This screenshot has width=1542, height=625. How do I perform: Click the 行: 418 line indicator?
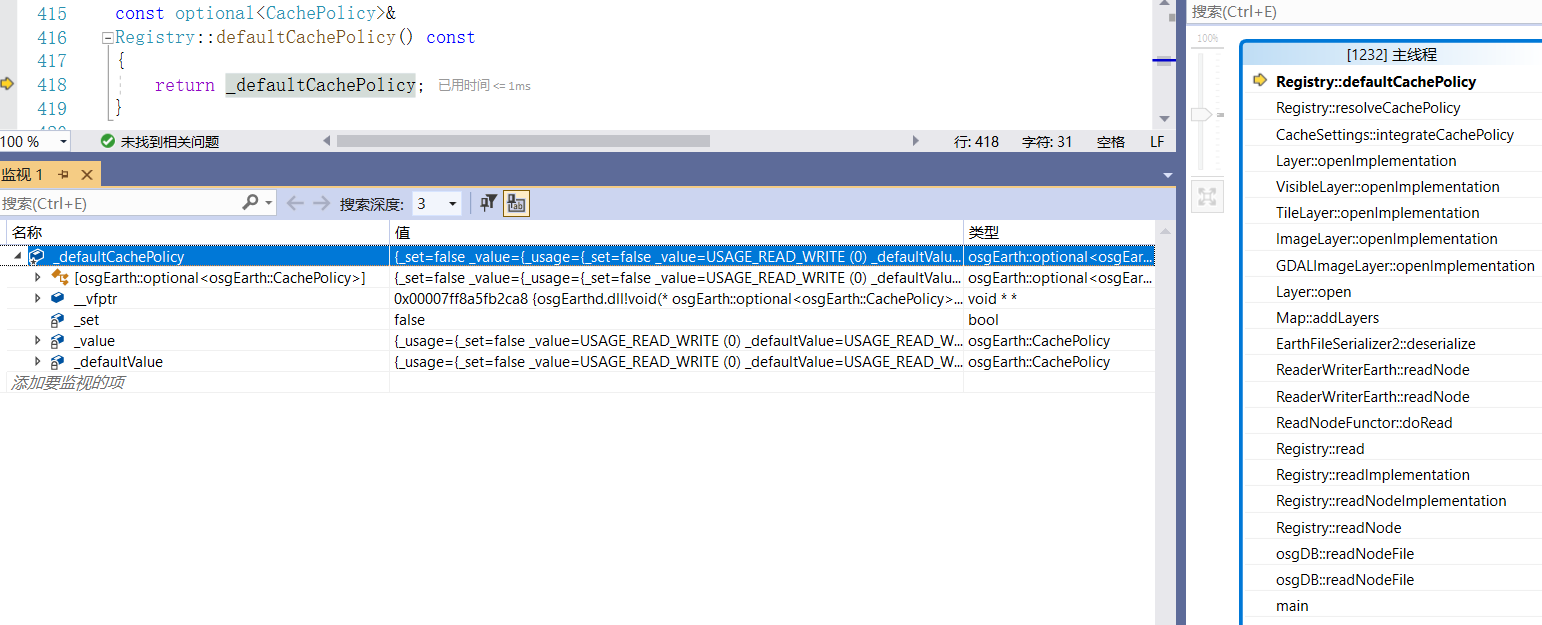[x=976, y=142]
